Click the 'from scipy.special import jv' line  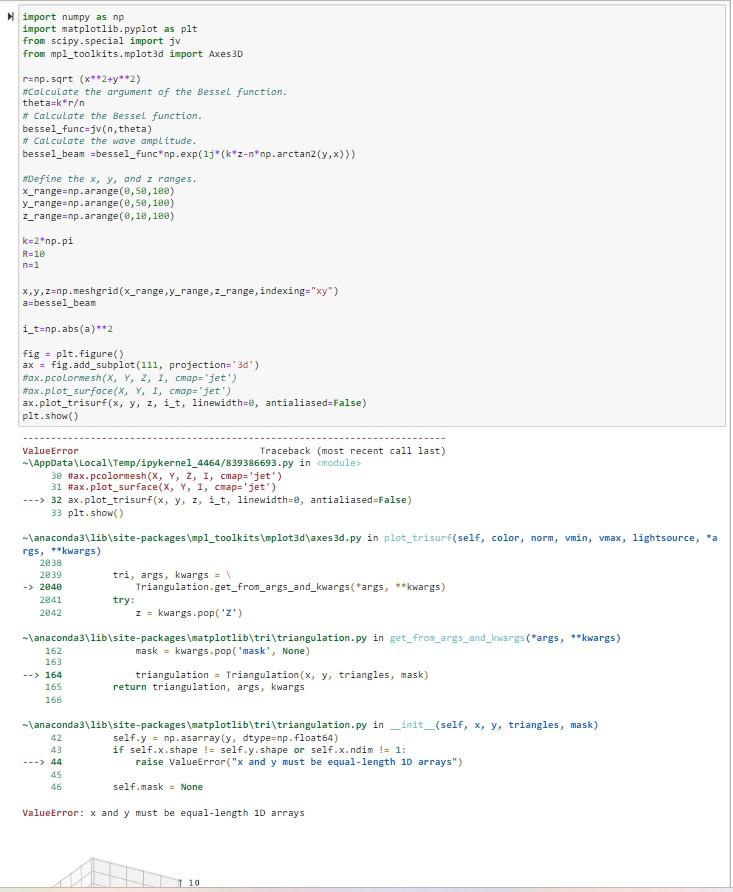pos(101,41)
